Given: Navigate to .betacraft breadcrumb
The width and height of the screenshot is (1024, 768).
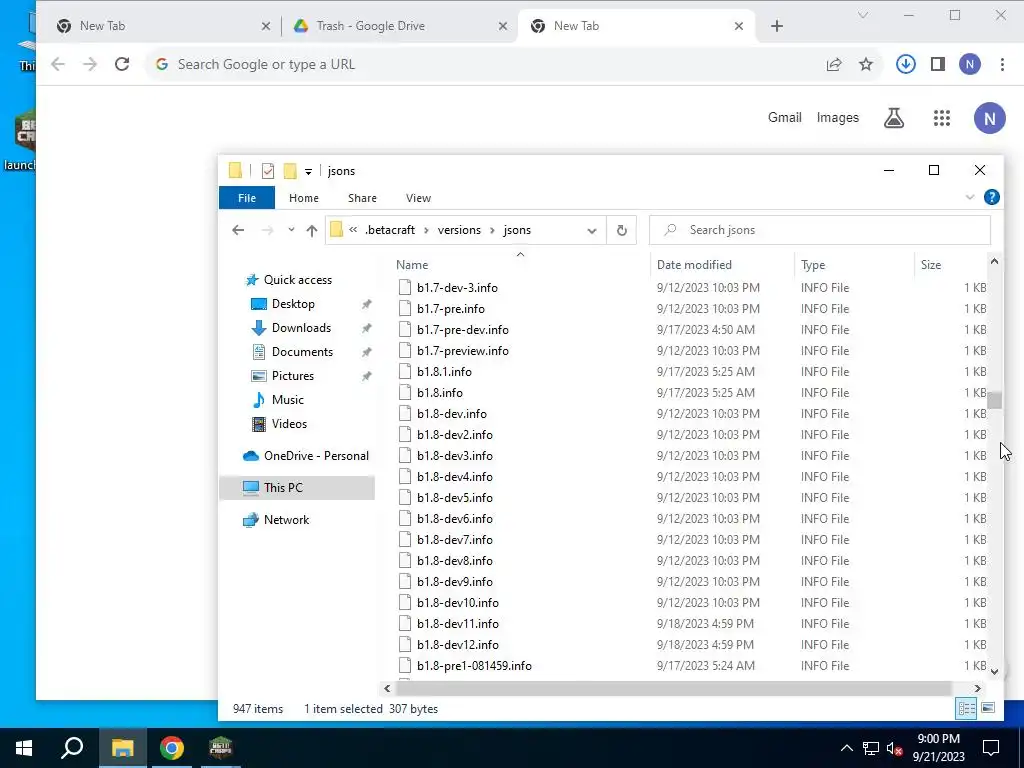Looking at the screenshot, I should click(390, 230).
